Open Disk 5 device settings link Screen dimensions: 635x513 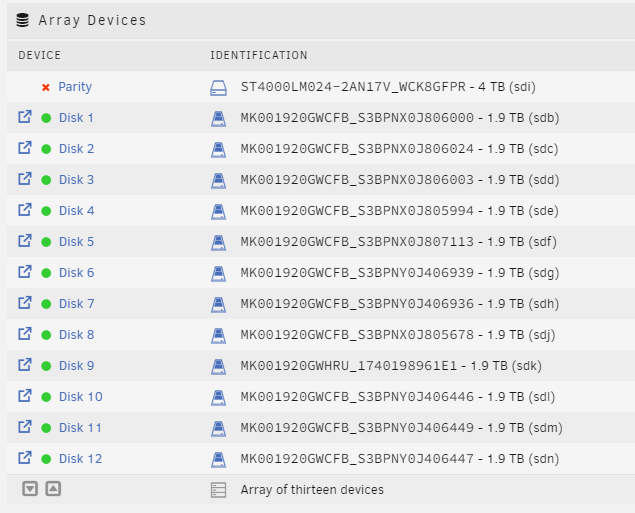click(x=77, y=242)
